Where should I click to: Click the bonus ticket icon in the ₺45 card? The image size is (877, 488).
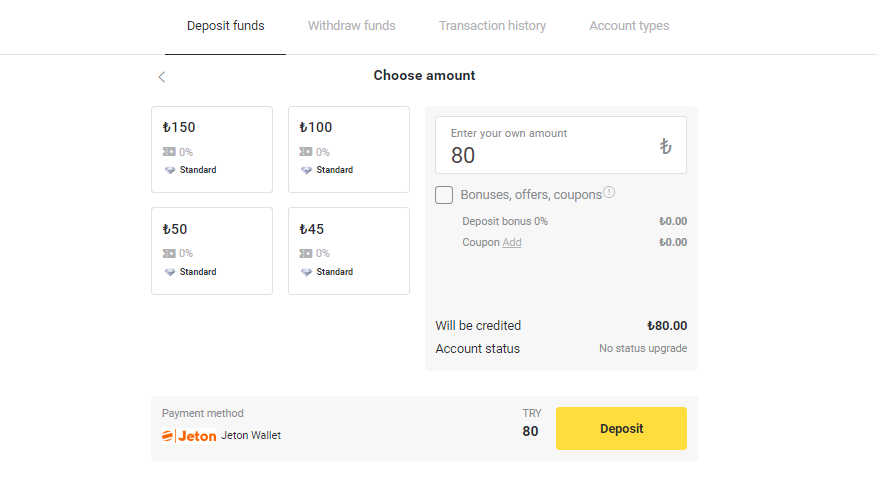[x=305, y=253]
